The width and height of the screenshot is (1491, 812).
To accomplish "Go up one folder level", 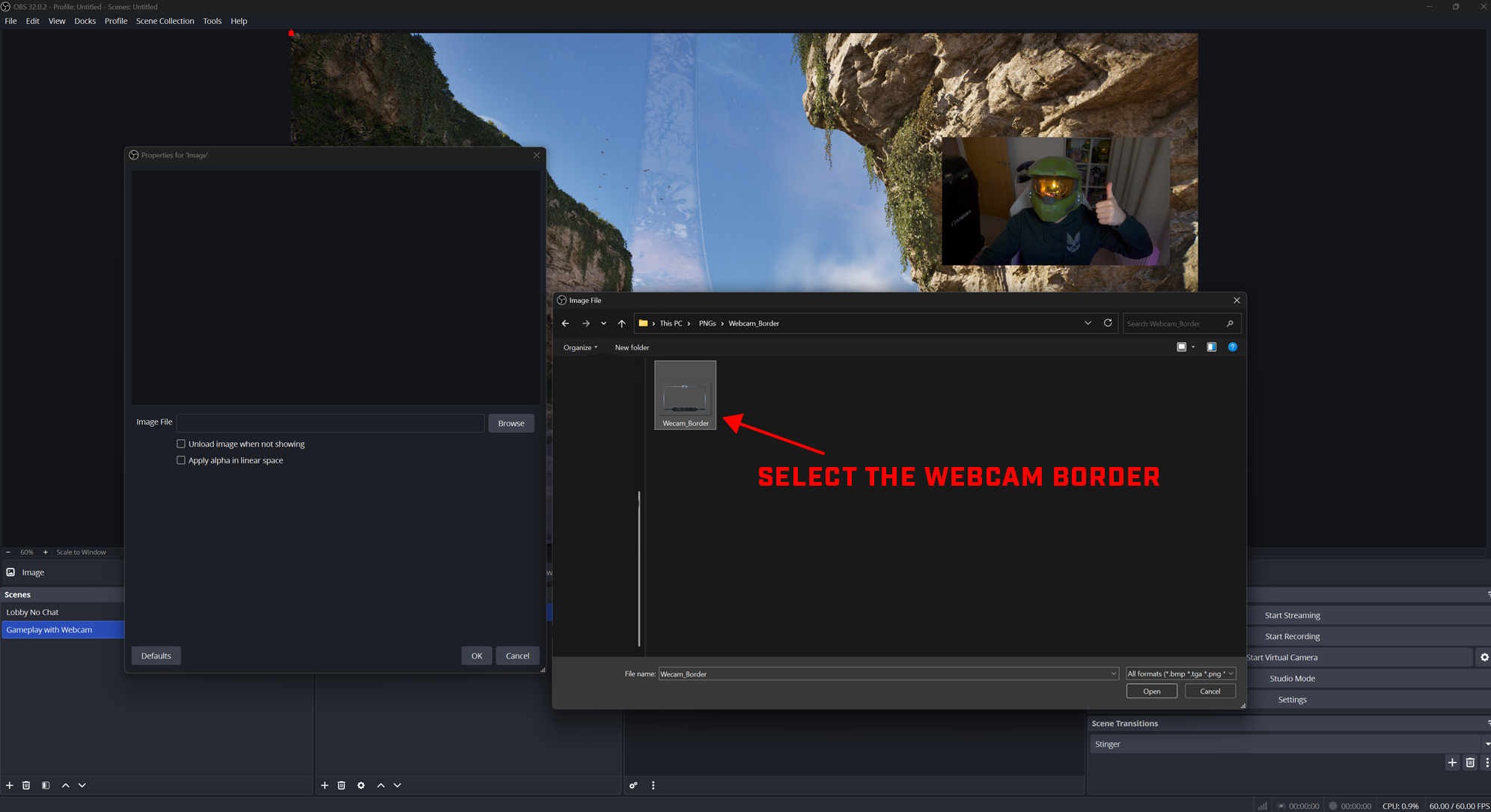I will click(621, 323).
